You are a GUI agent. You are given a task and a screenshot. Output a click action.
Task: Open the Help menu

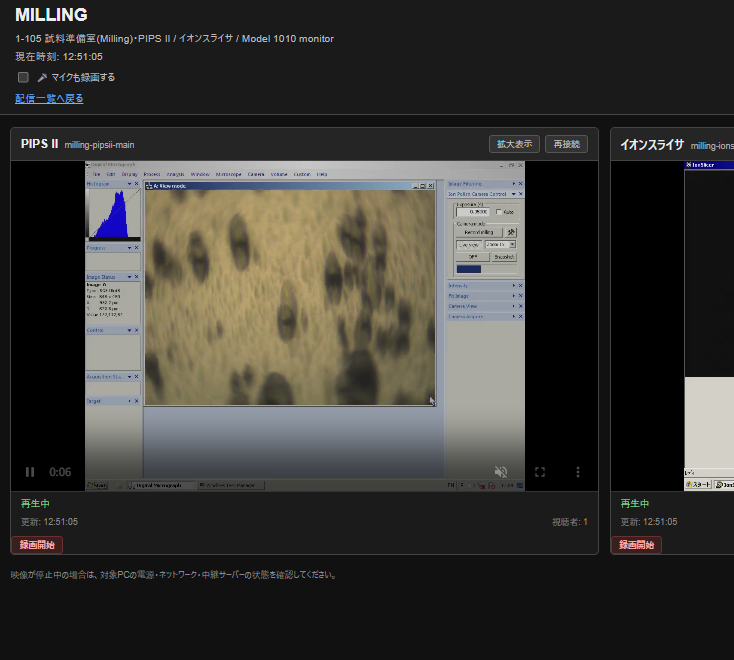tap(322, 174)
